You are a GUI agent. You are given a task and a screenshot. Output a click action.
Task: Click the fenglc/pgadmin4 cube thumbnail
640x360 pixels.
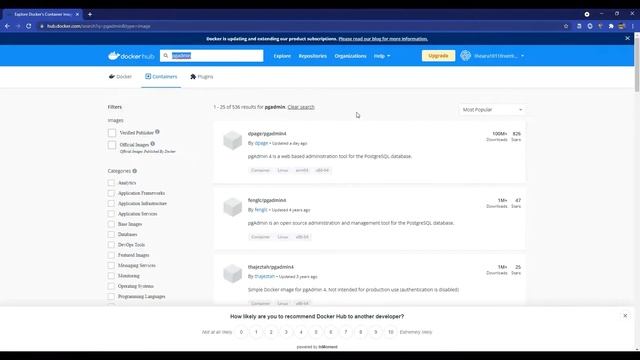point(233,207)
